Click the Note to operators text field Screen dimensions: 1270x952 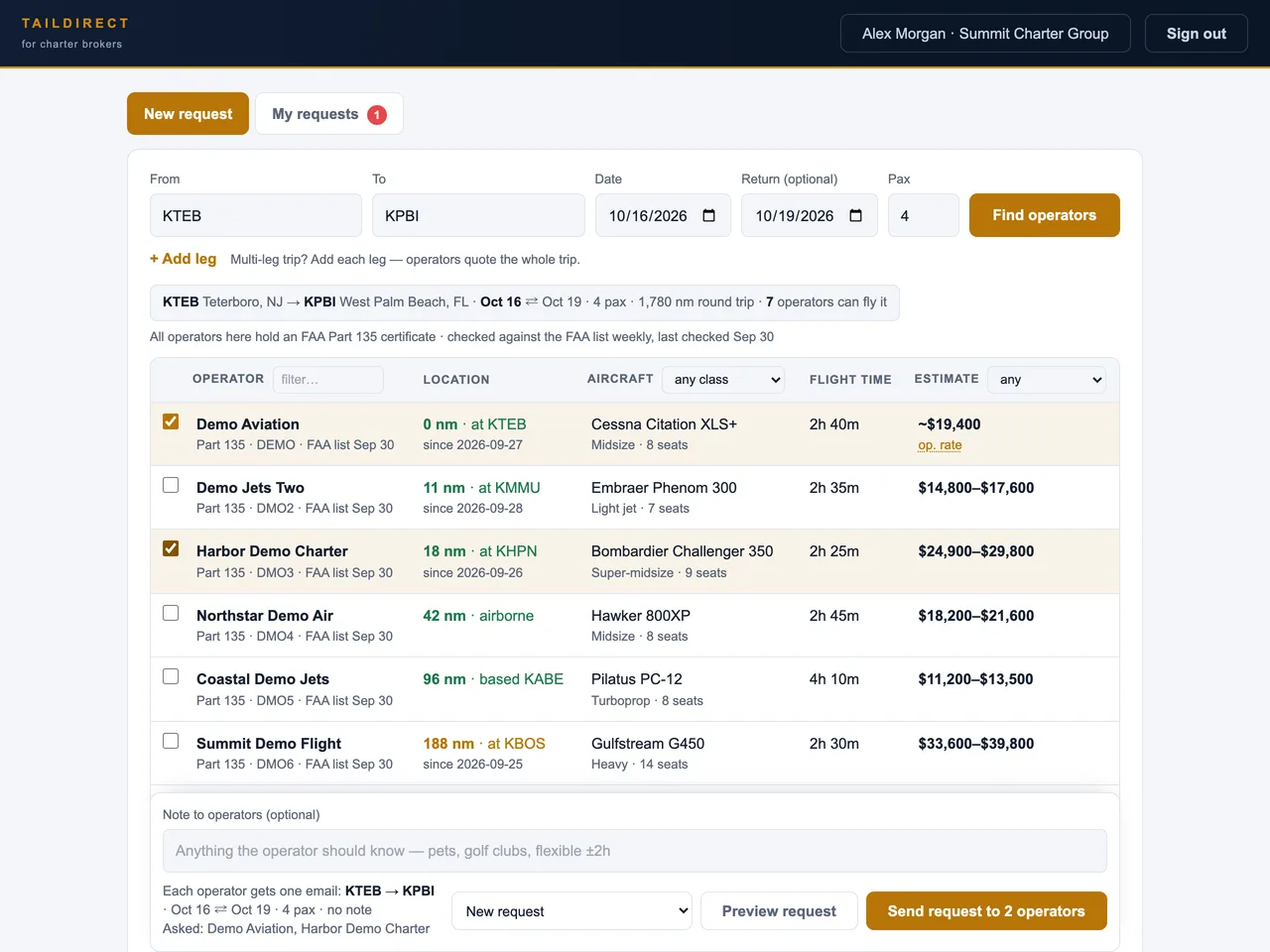pos(635,851)
